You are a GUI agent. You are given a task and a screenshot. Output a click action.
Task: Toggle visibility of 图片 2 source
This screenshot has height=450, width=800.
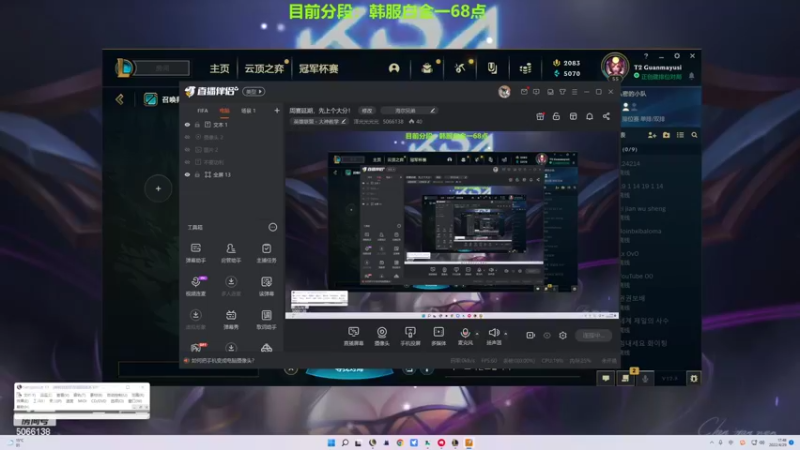(187, 150)
